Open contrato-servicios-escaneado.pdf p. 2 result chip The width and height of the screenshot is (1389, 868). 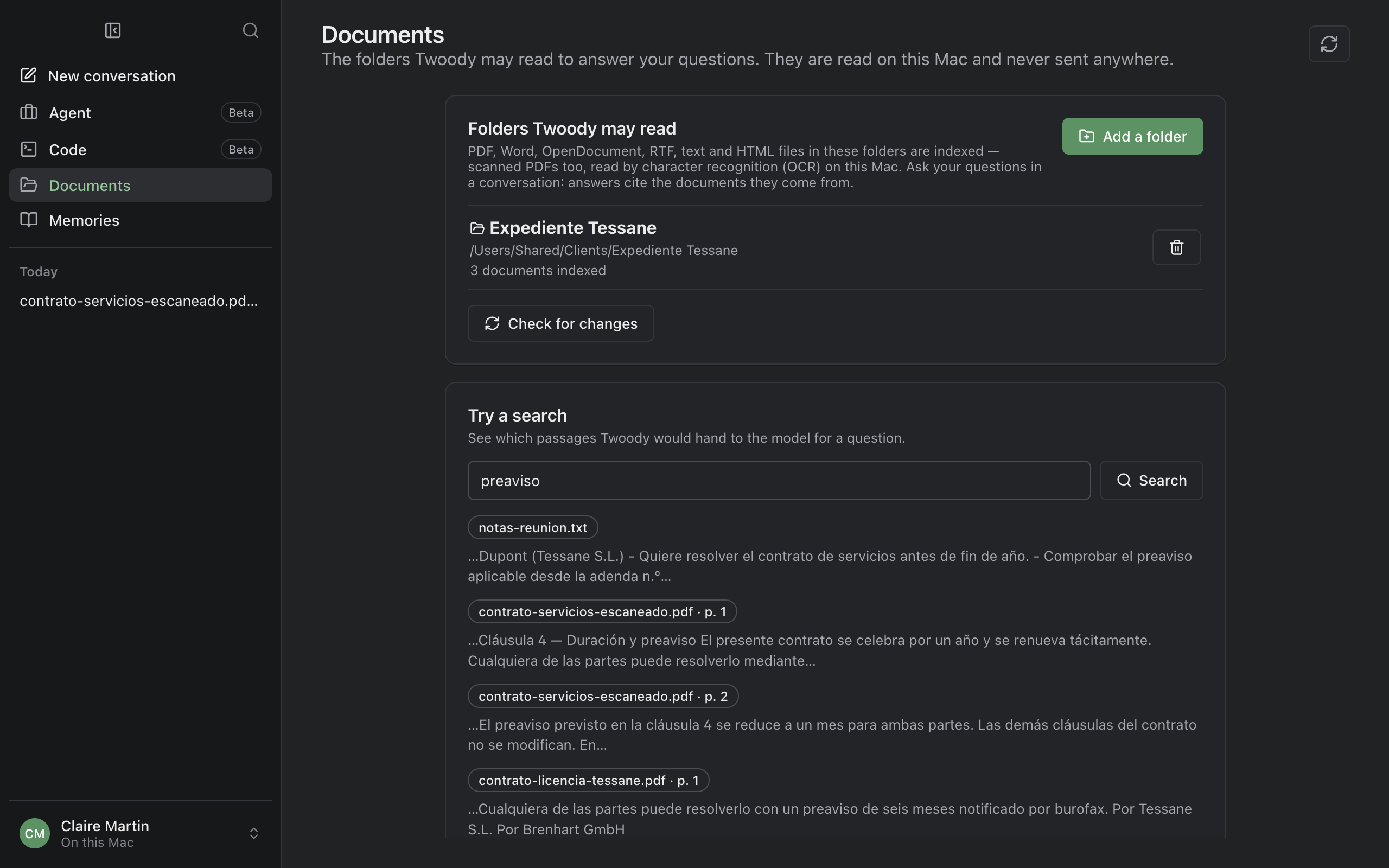pyautogui.click(x=603, y=696)
